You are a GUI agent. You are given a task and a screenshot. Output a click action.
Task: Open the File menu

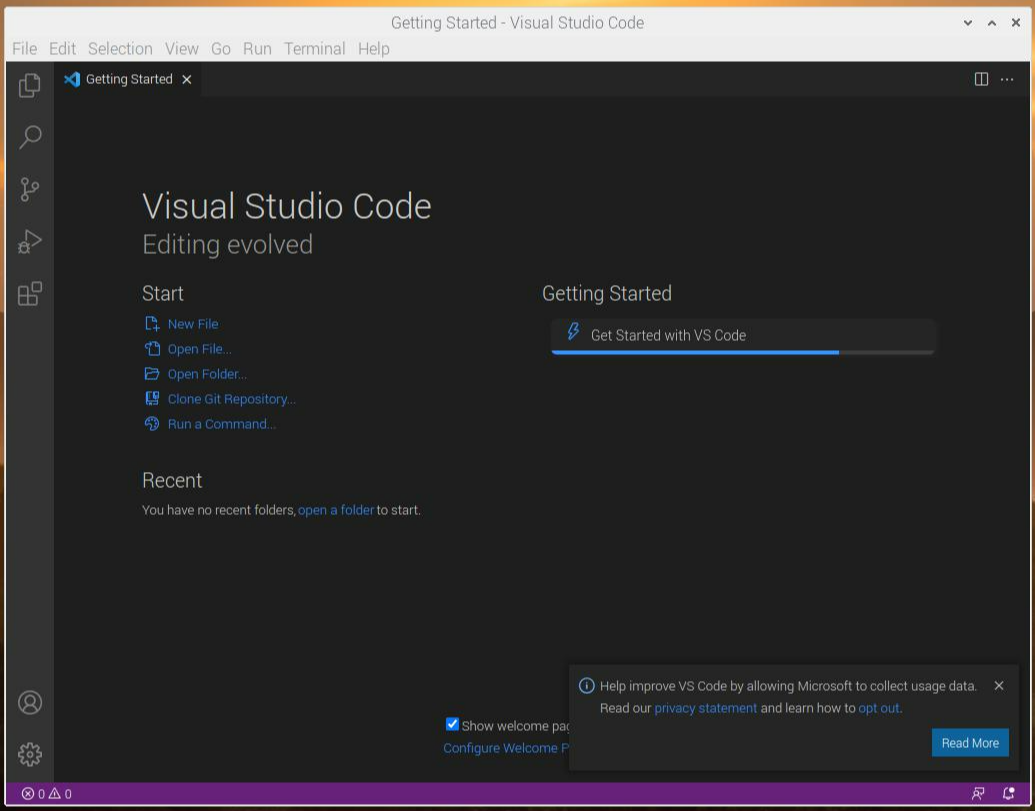(x=24, y=49)
